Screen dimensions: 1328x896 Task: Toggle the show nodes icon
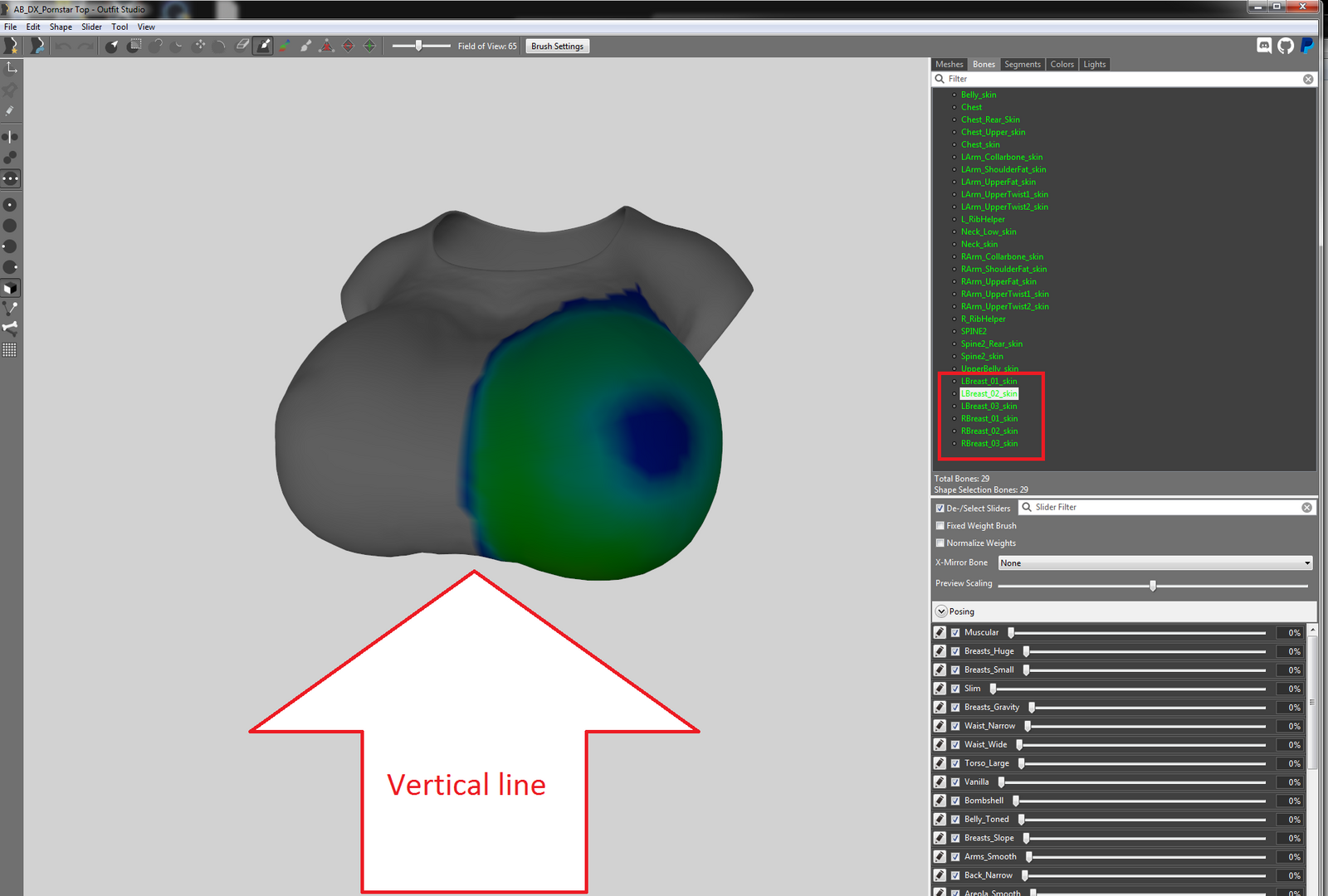[10, 309]
